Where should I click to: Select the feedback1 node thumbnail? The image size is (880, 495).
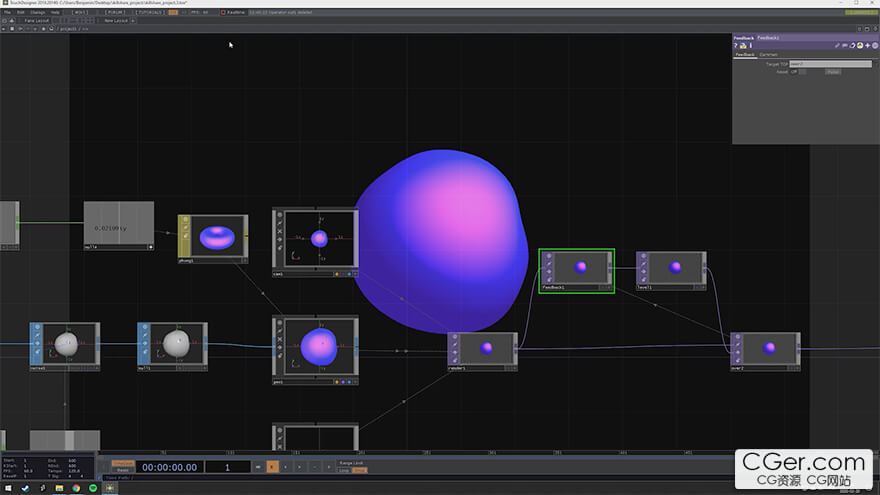(x=580, y=267)
